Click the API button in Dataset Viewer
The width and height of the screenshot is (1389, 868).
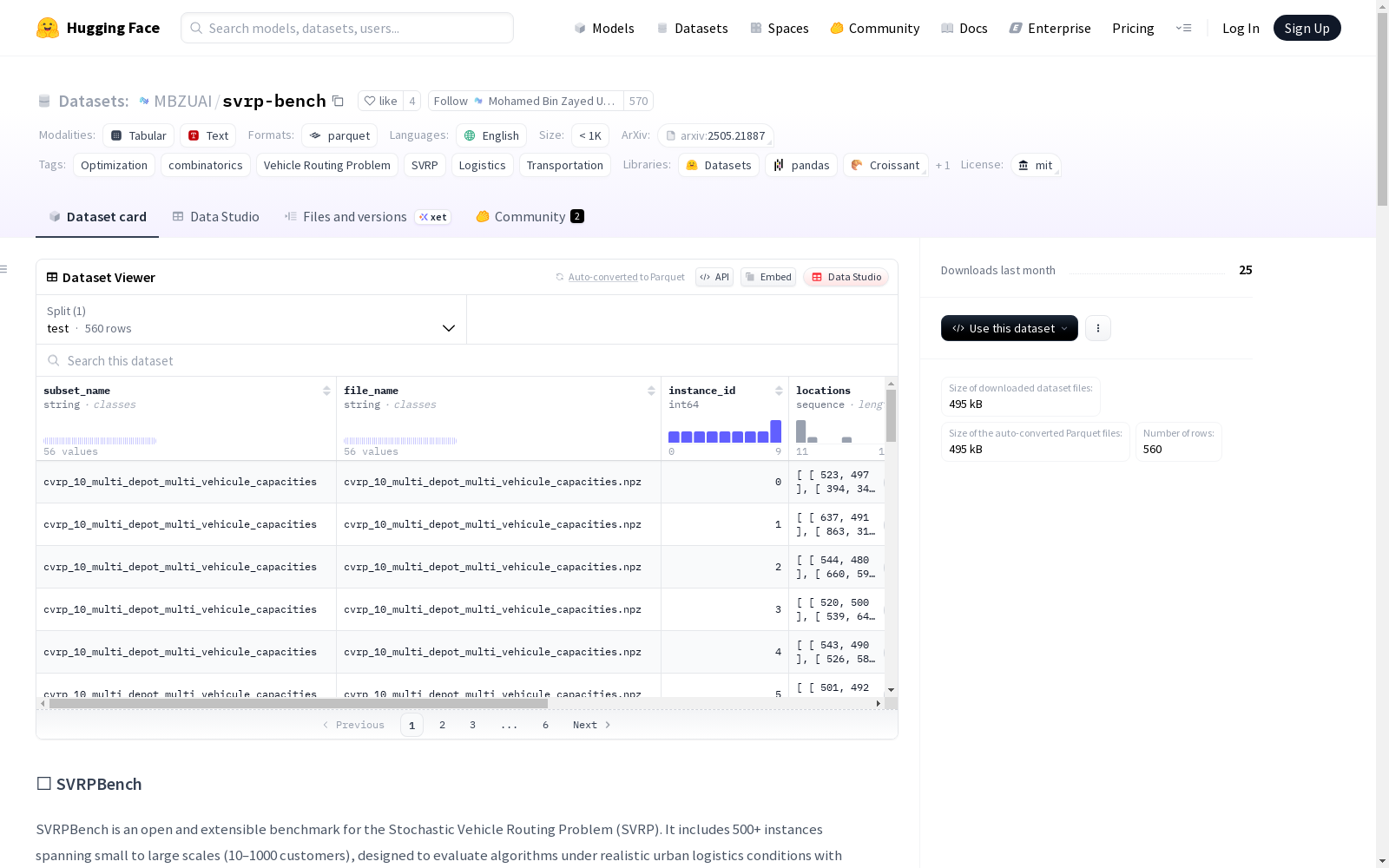(x=714, y=277)
